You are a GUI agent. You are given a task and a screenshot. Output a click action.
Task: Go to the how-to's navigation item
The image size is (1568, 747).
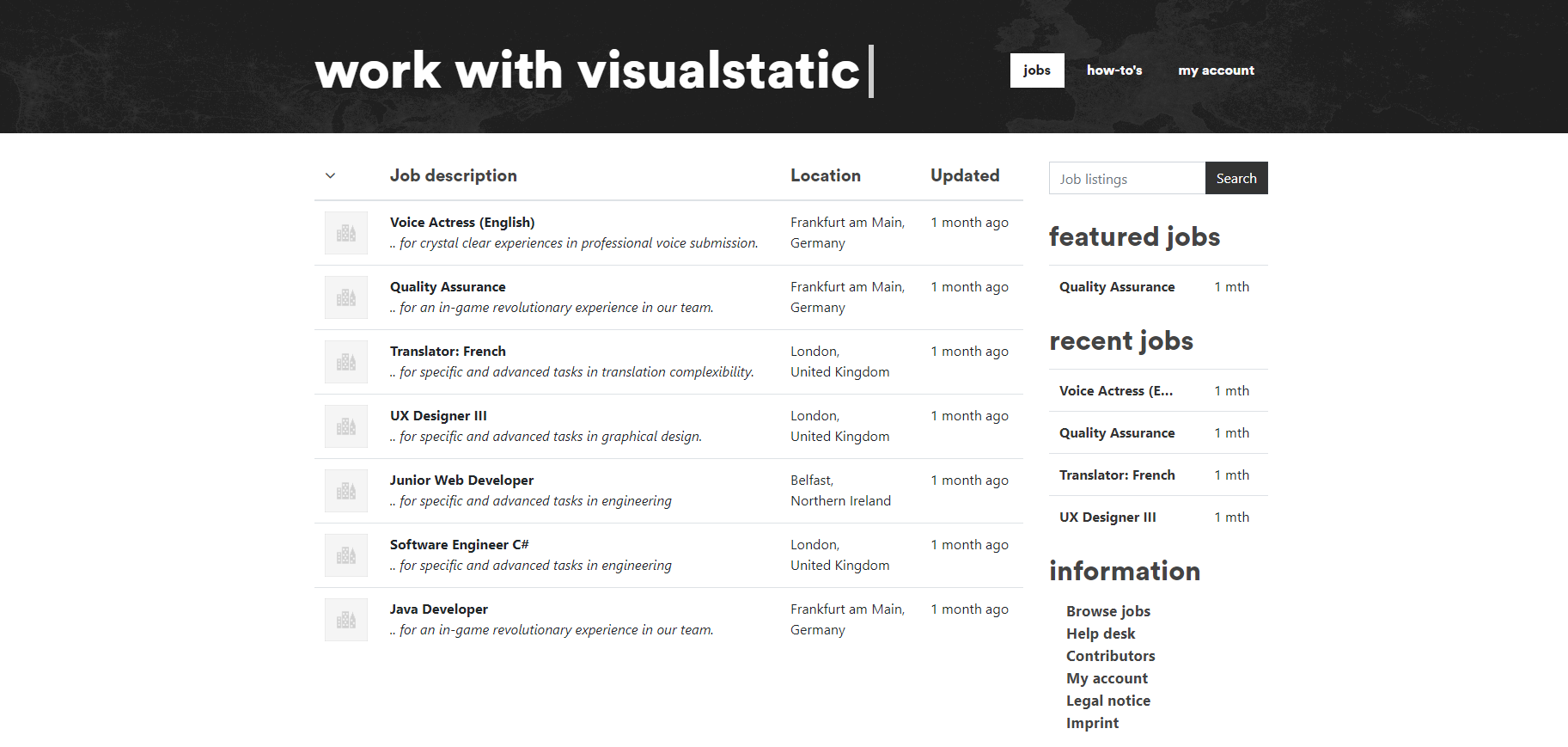pyautogui.click(x=1113, y=70)
